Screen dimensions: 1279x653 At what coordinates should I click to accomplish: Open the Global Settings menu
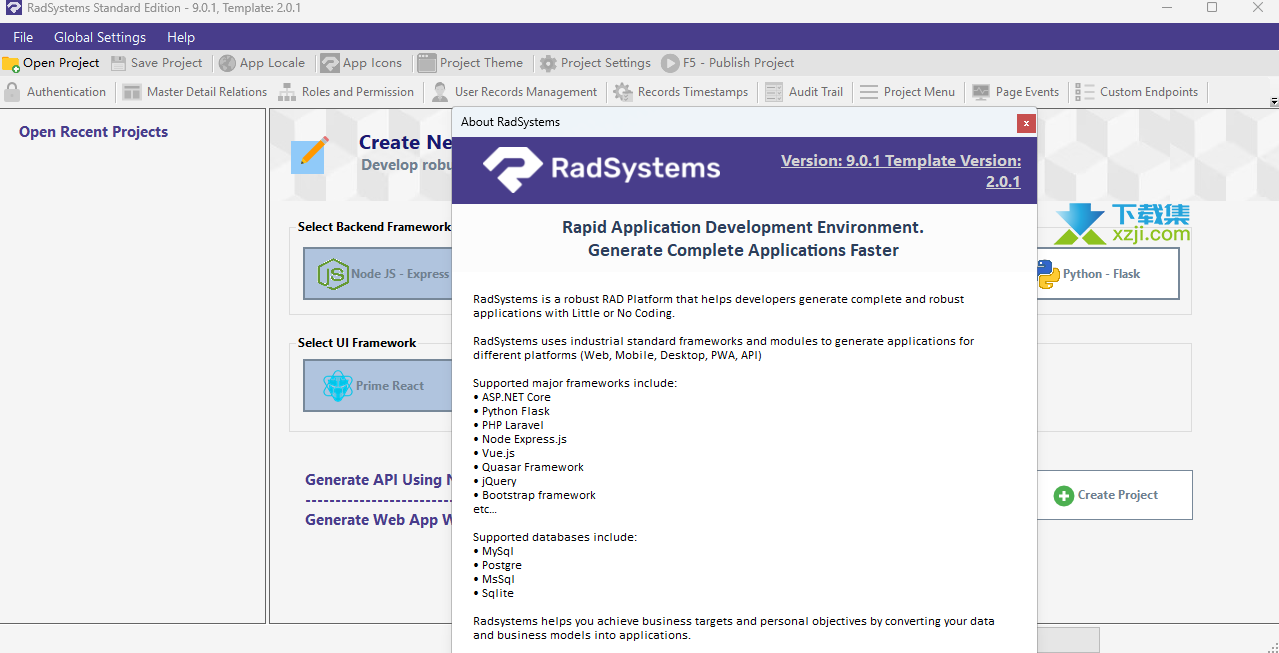(x=100, y=37)
